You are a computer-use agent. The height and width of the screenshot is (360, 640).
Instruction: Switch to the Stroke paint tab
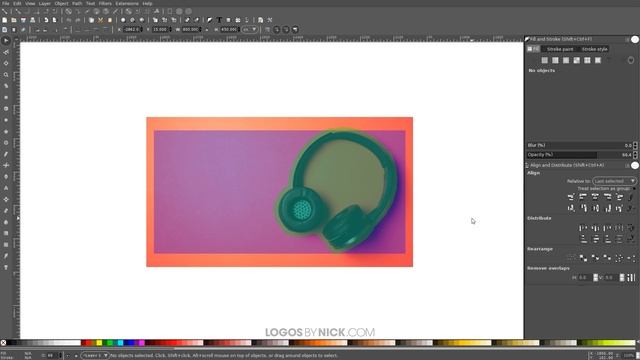coord(560,49)
